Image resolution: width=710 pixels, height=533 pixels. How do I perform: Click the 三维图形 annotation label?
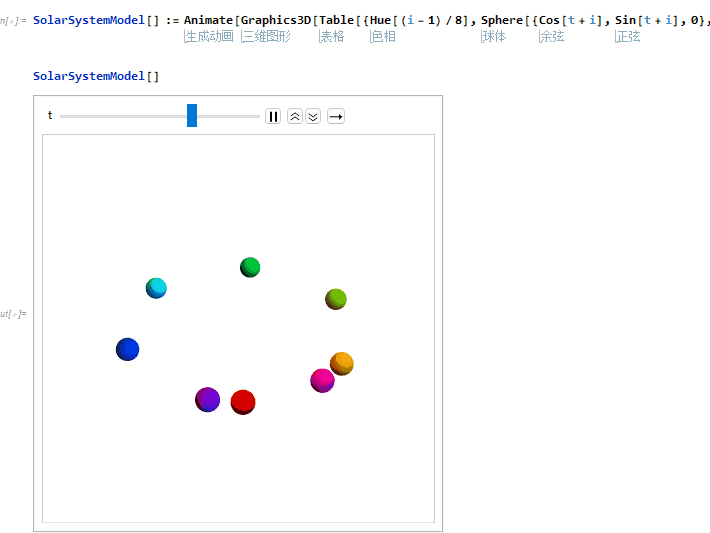click(x=266, y=36)
